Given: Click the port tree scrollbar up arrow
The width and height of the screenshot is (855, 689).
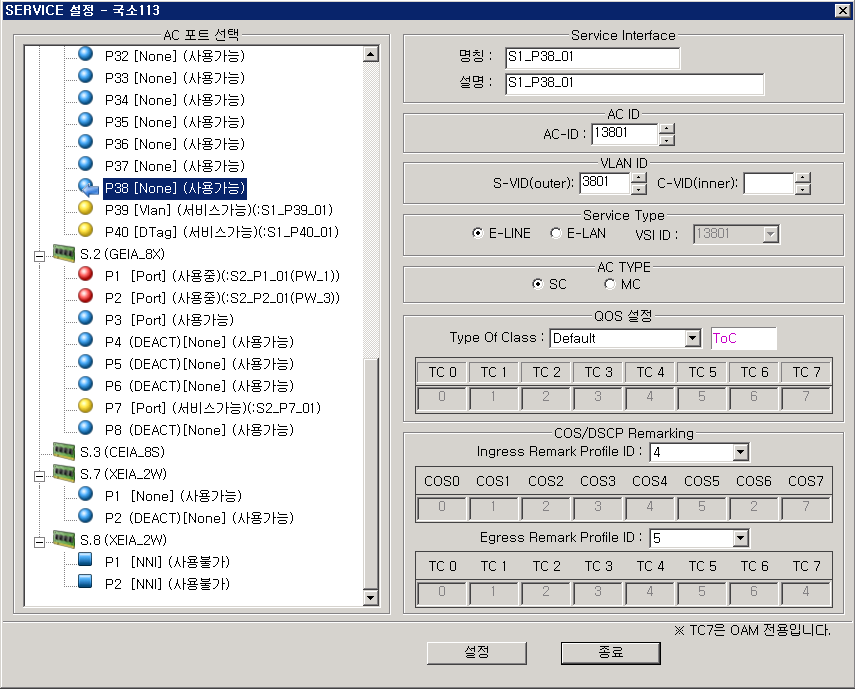Looking at the screenshot, I should point(371,54).
